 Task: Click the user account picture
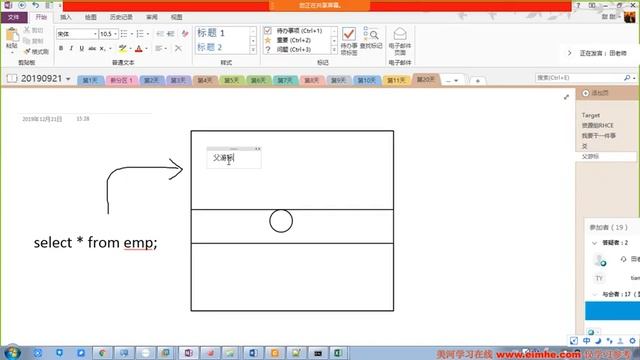pyautogui.click(x=630, y=17)
